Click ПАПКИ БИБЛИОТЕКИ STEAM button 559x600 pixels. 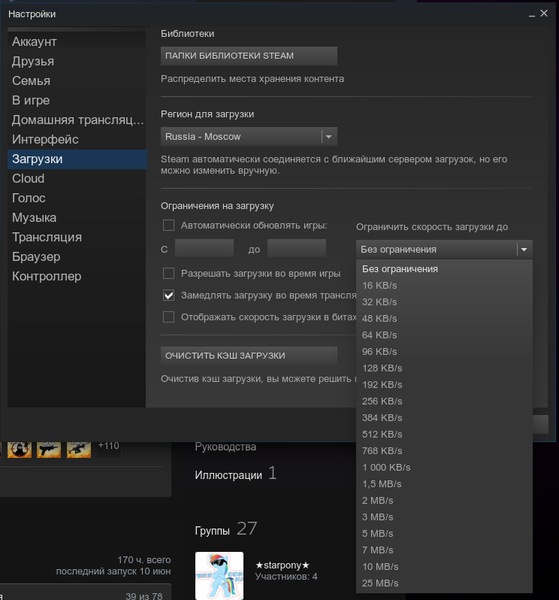249,56
